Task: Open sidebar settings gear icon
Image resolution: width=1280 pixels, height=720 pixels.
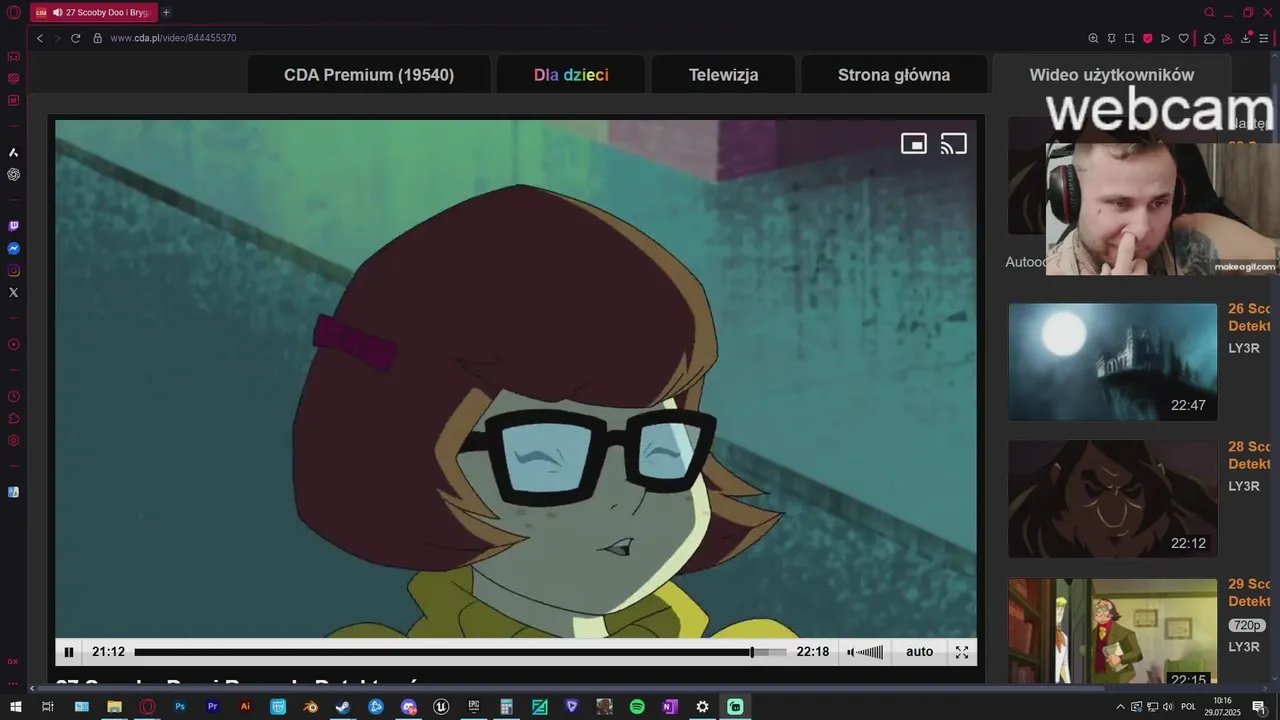Action: (13, 440)
